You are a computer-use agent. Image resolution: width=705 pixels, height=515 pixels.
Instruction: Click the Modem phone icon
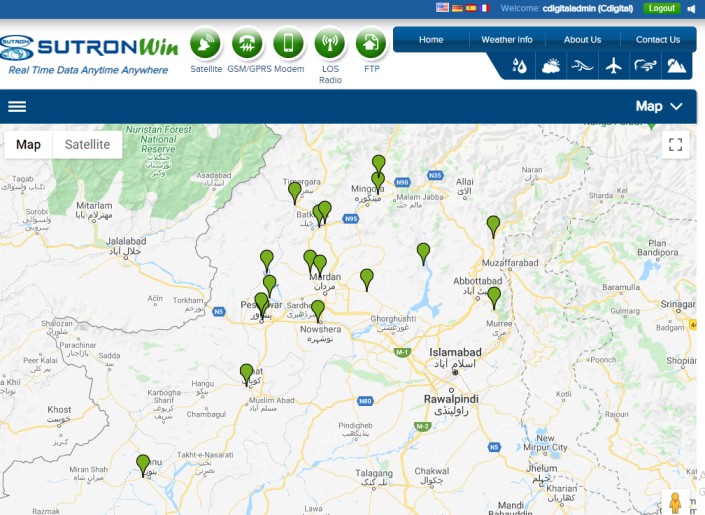tap(288, 44)
